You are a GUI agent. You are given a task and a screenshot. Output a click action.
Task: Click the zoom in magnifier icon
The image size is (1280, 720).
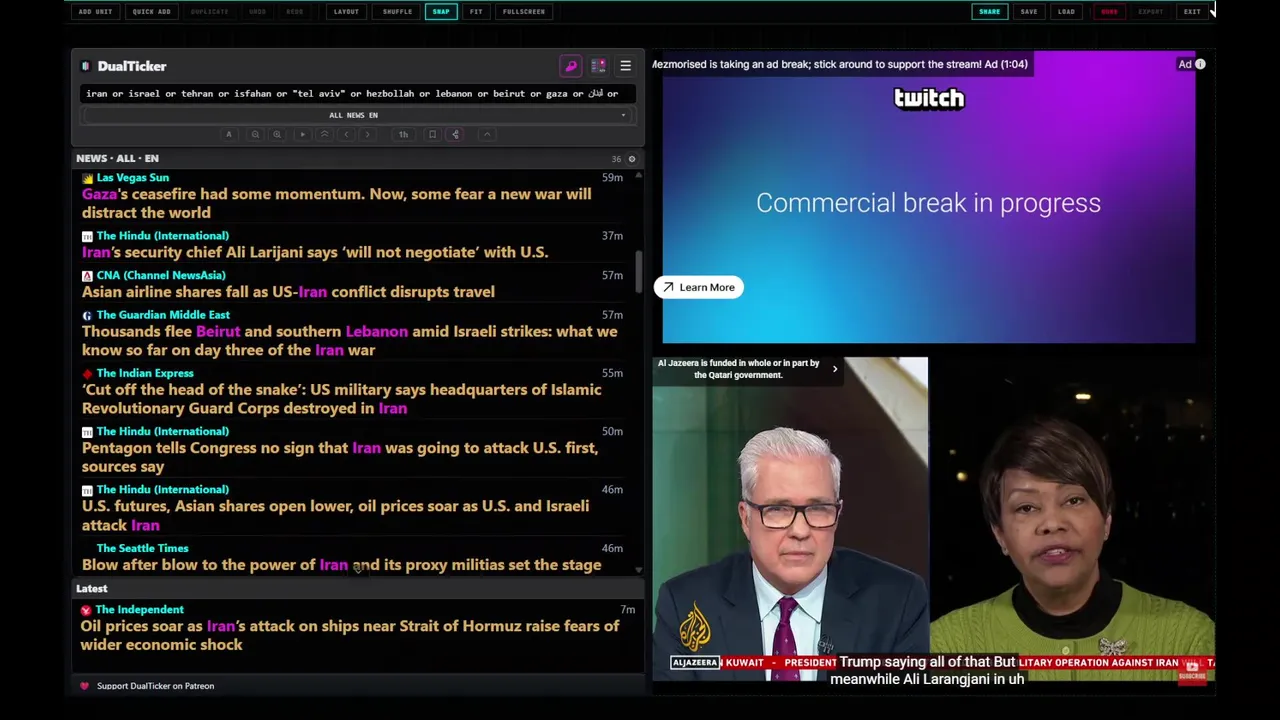click(x=277, y=134)
